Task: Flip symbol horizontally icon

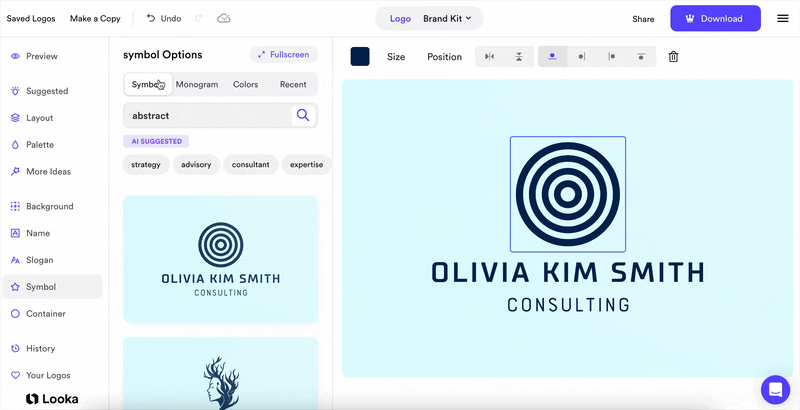Action: (489, 57)
